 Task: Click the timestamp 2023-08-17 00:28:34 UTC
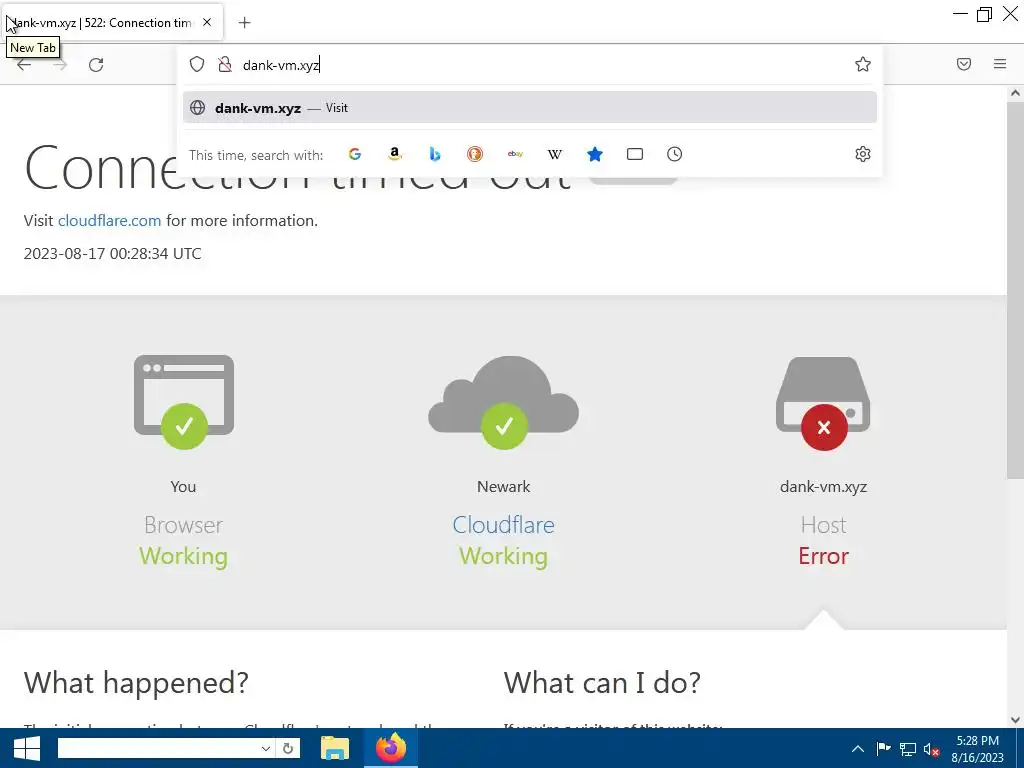[x=112, y=253]
